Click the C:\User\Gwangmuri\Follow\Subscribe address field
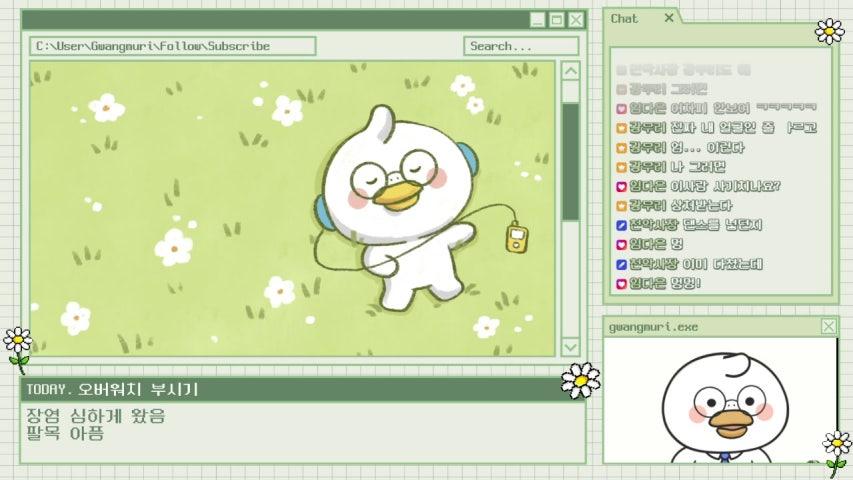Image resolution: width=853 pixels, height=480 pixels. coord(172,46)
